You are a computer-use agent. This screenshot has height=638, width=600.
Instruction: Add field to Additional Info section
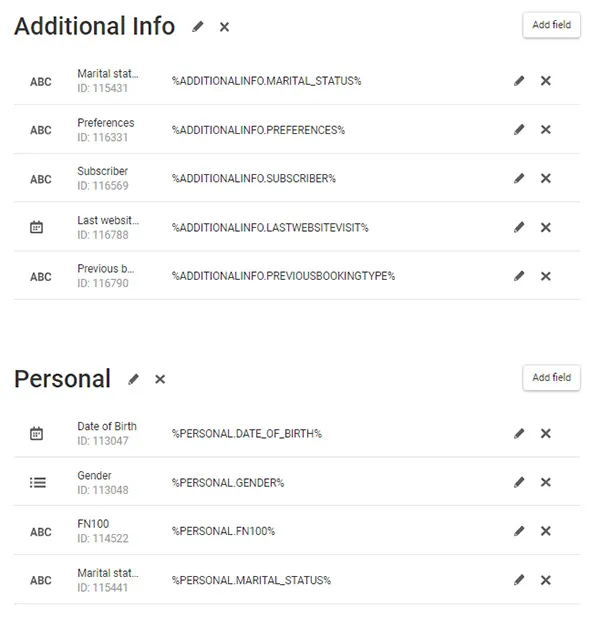pyautogui.click(x=551, y=25)
